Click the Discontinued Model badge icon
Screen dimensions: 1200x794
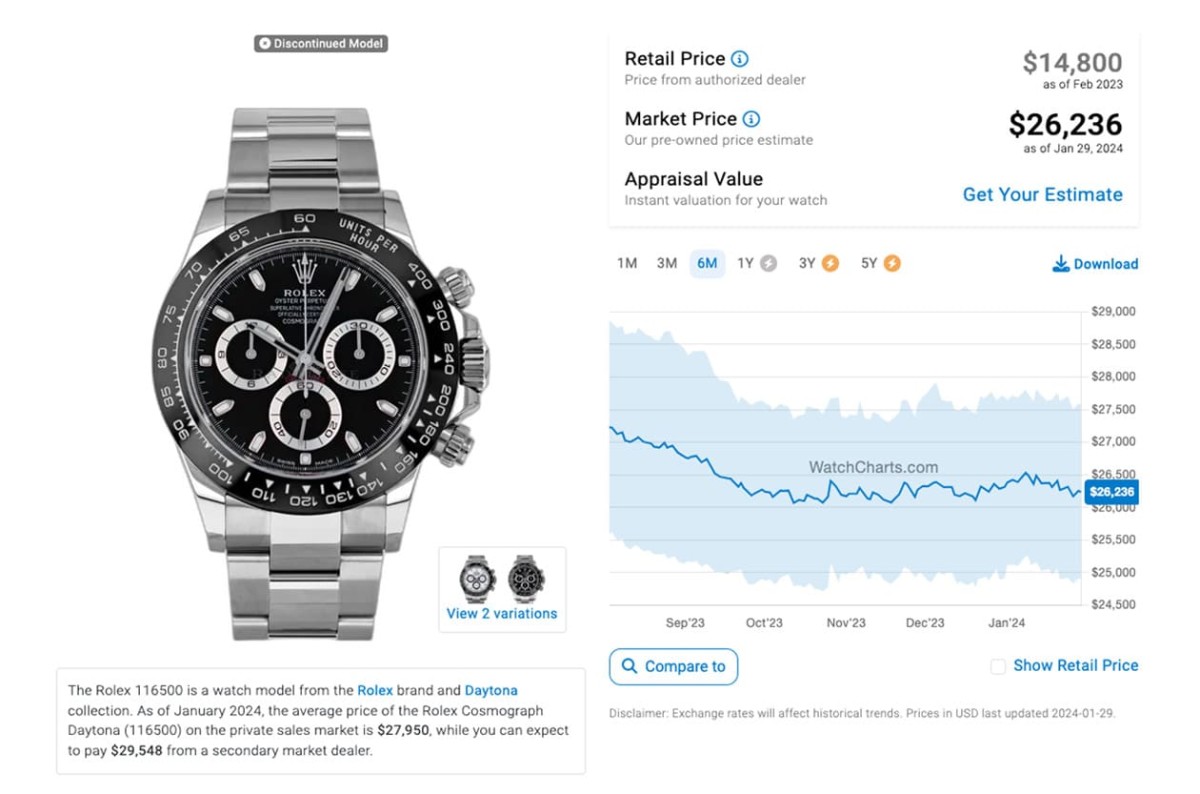click(x=264, y=44)
